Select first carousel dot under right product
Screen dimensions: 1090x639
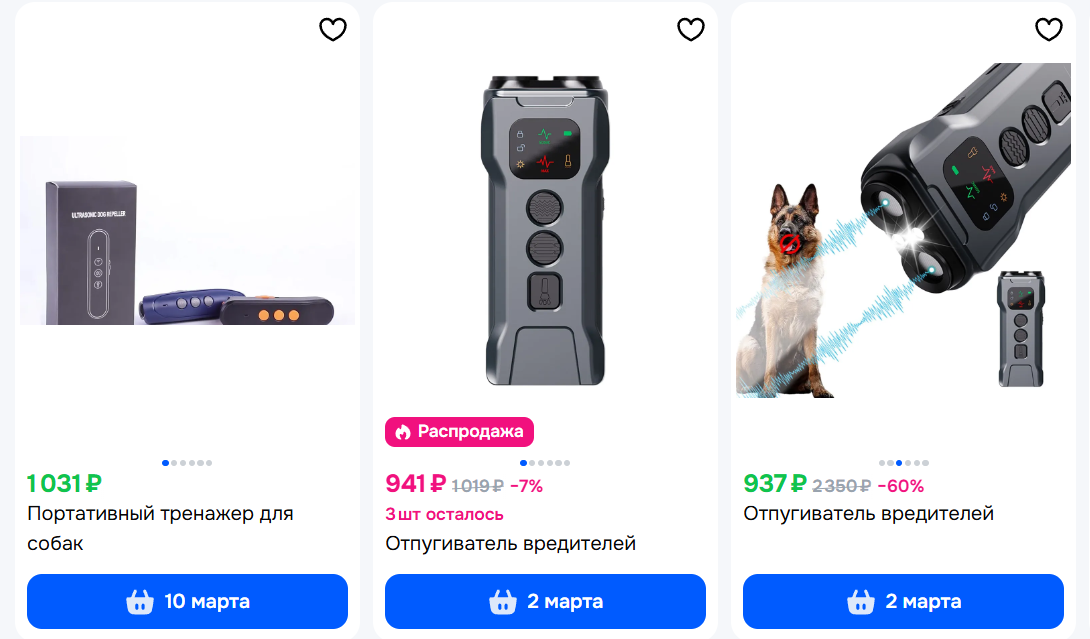click(x=881, y=463)
